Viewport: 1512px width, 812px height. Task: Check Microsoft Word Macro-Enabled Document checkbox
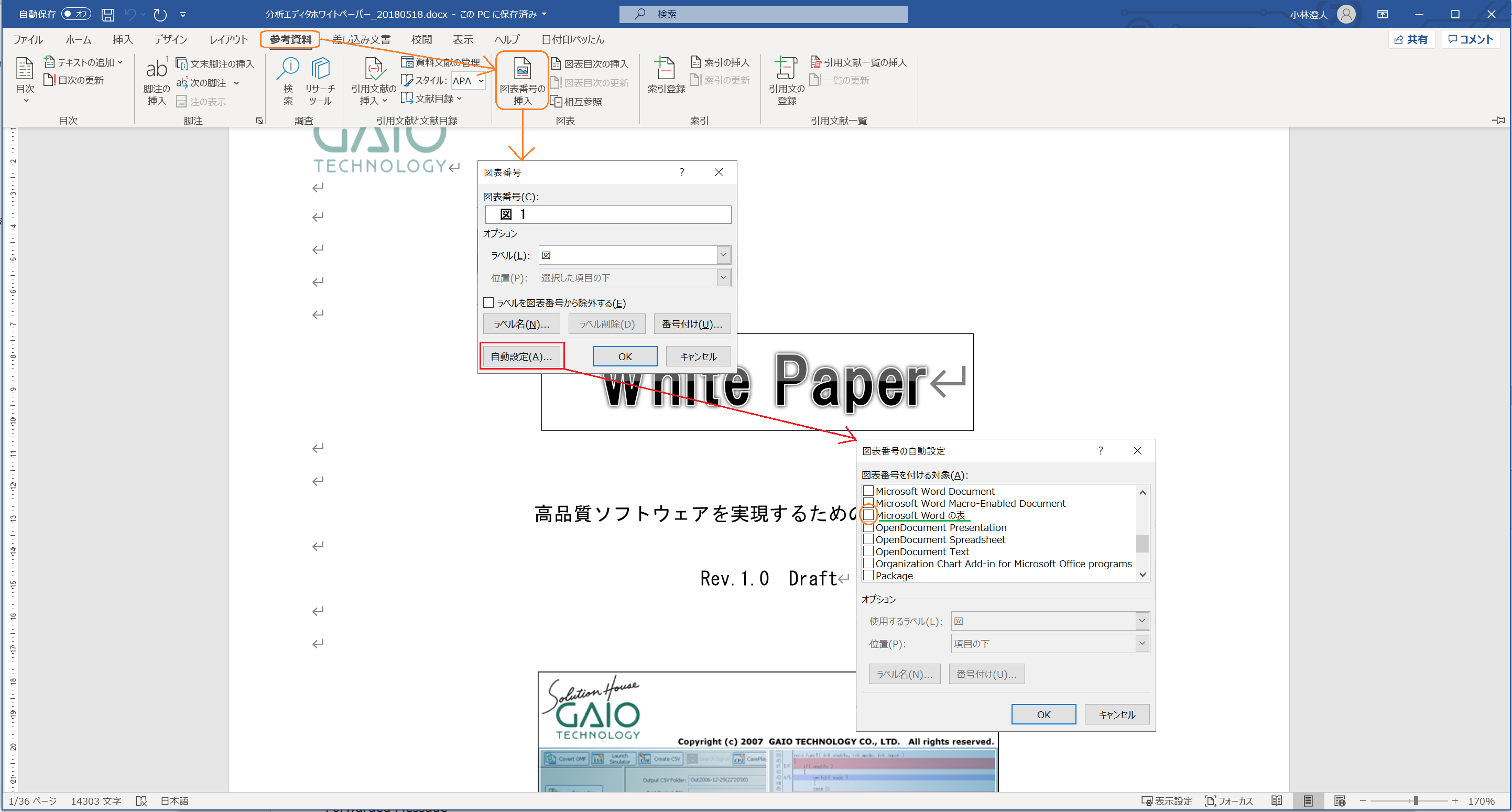click(868, 503)
